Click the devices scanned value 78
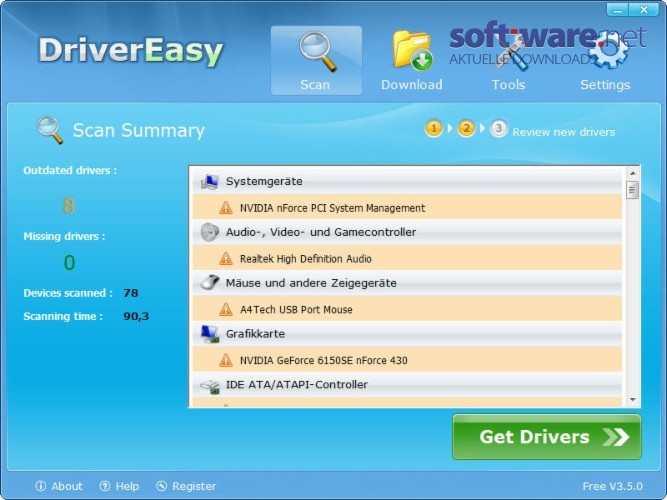 [131, 293]
